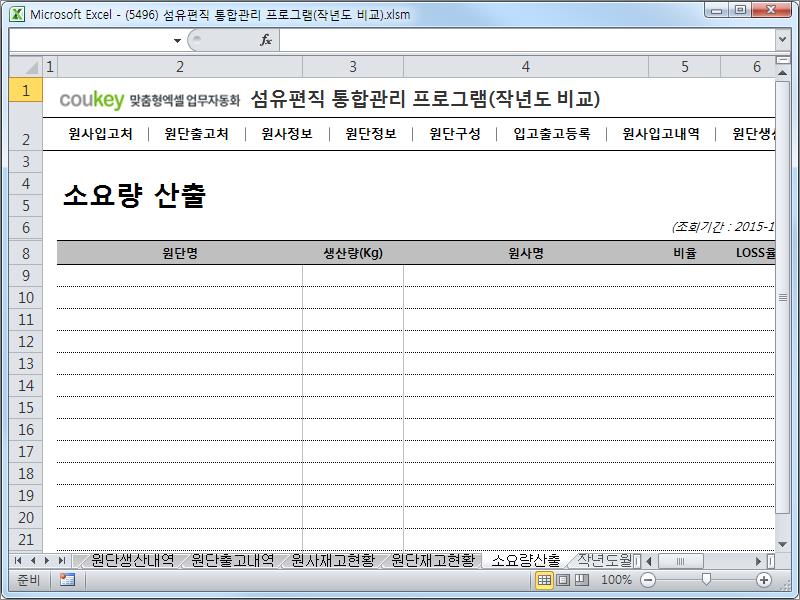Click vertical scrollbar down arrow
Viewport: 800px width, 600px height.
(782, 544)
